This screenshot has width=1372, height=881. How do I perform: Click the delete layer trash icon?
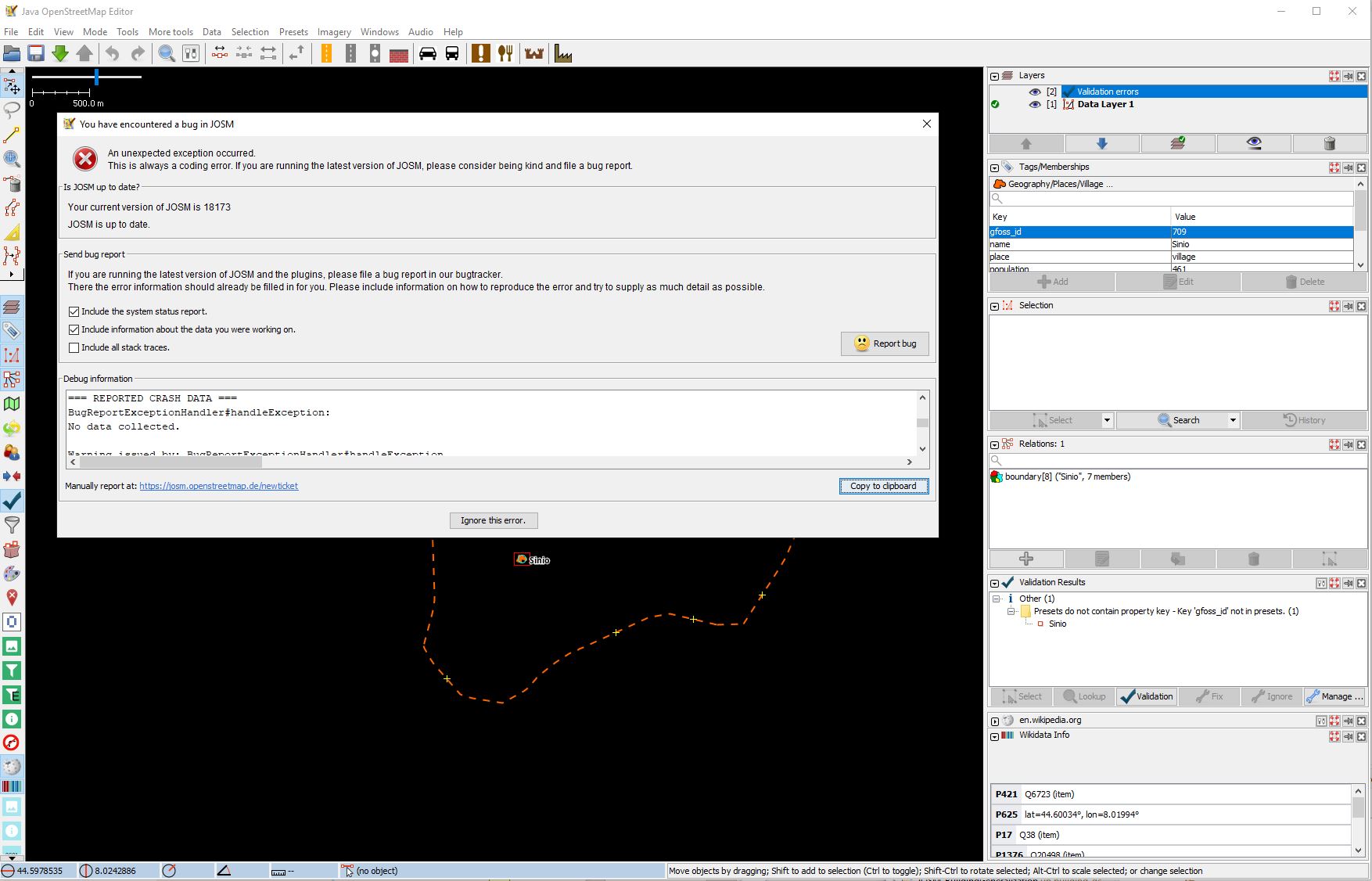coord(1329,143)
